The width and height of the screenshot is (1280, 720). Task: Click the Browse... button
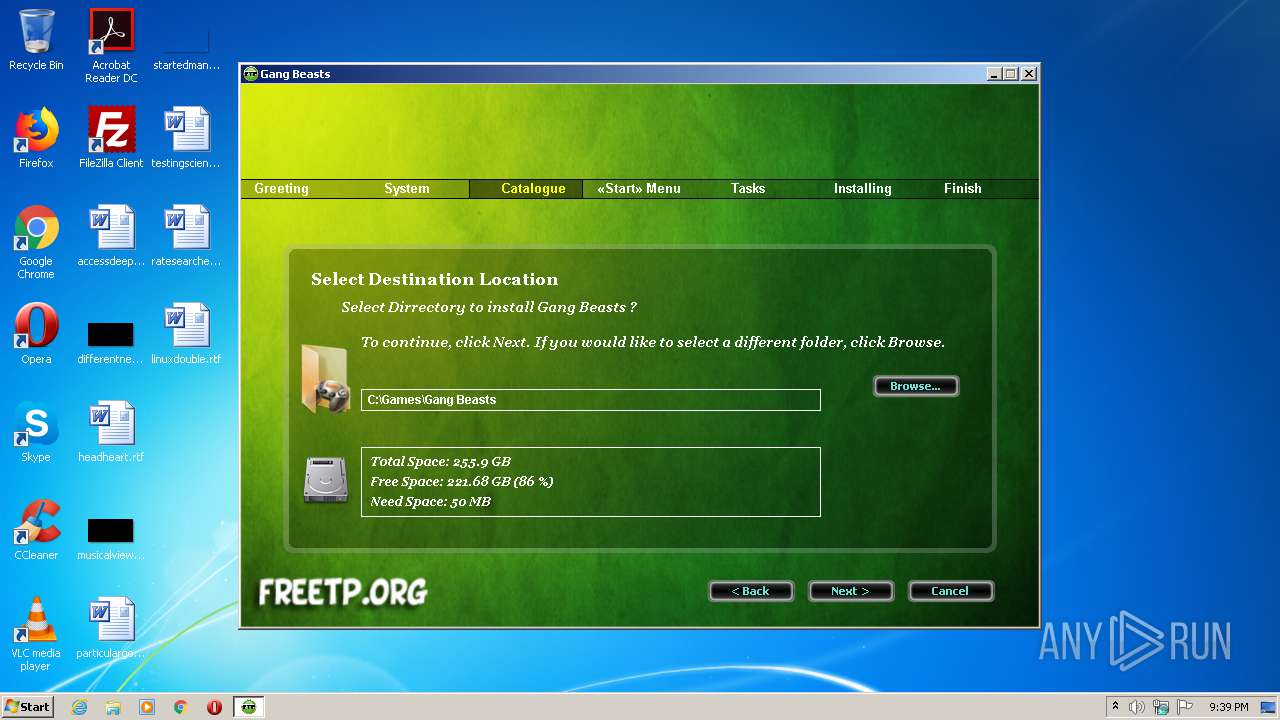coord(916,386)
